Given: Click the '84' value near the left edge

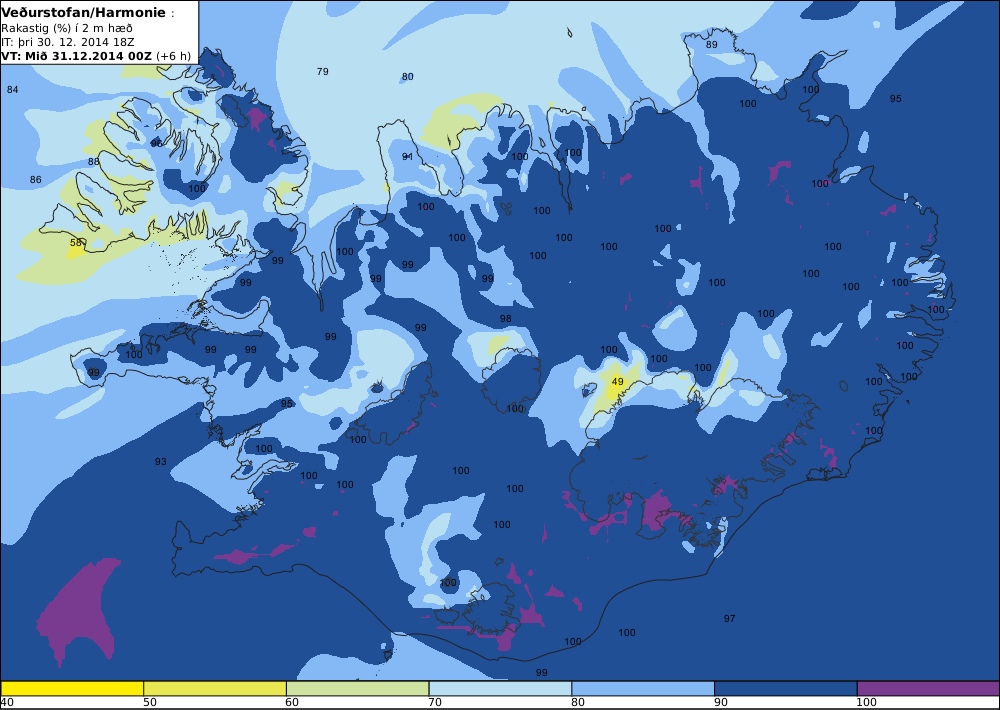Looking at the screenshot, I should (13, 89).
